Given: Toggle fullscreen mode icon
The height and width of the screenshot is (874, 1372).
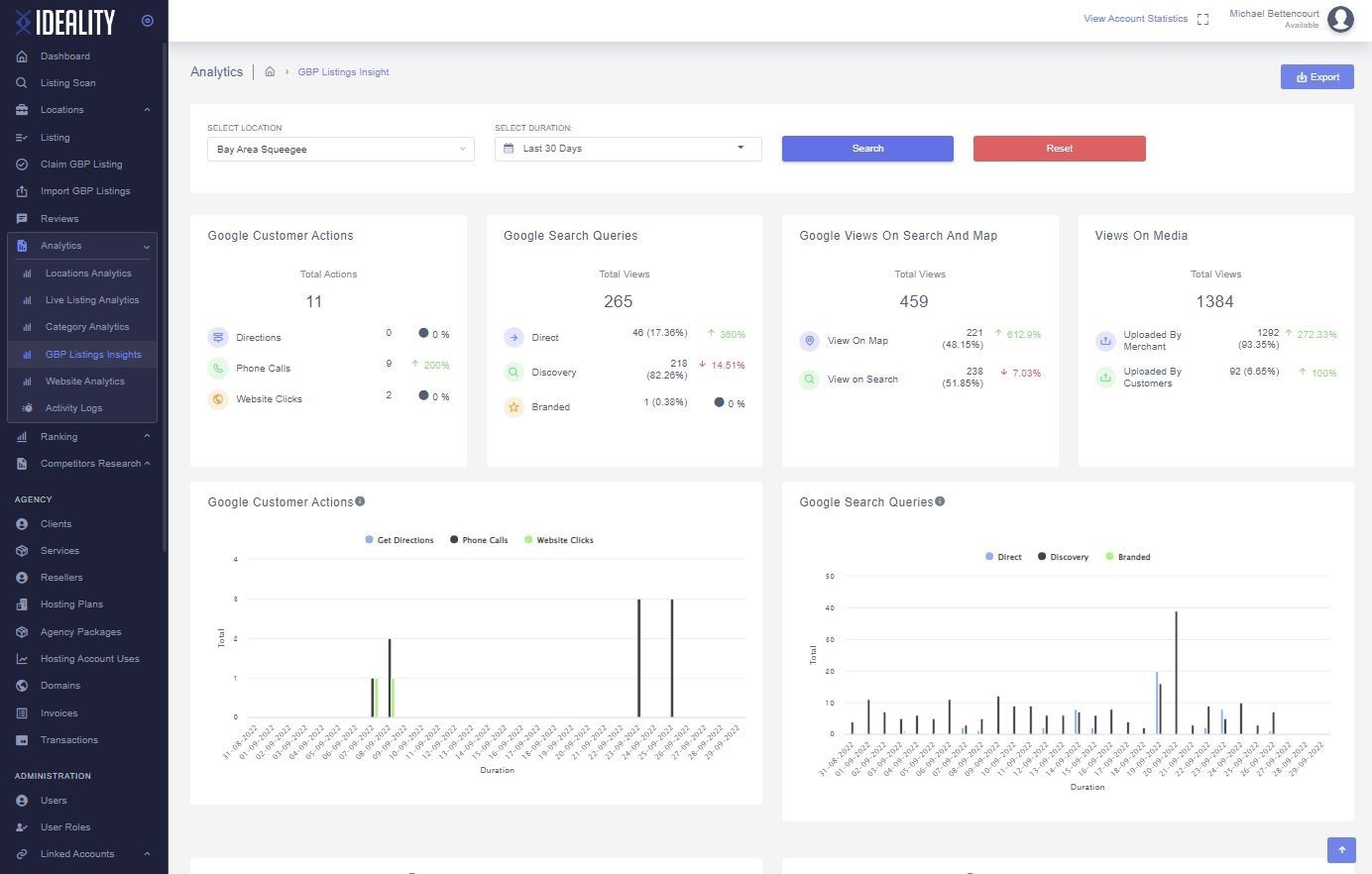Looking at the screenshot, I should coord(1203,19).
